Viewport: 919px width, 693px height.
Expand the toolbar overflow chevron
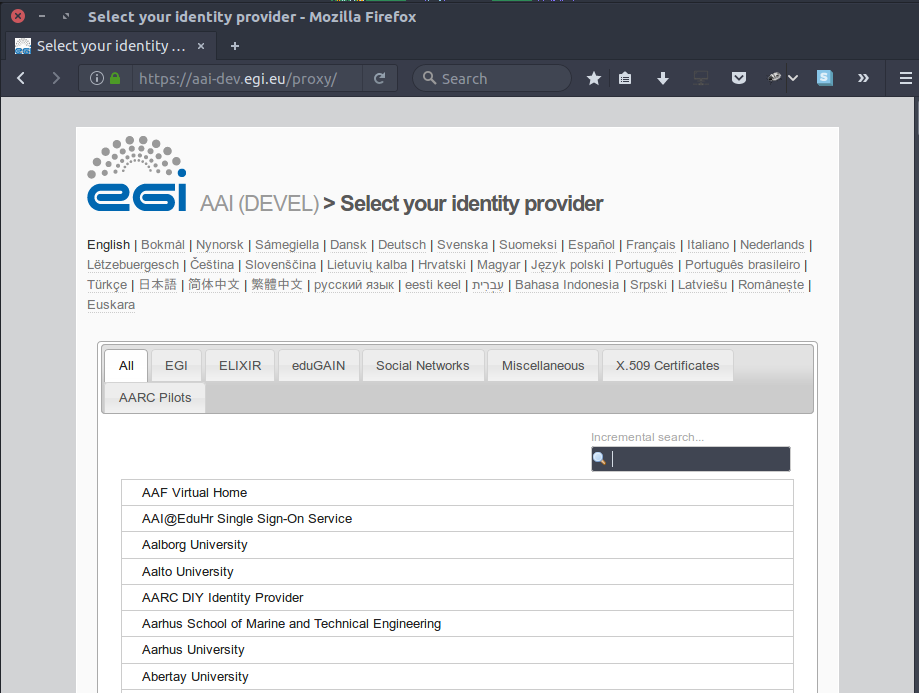pyautogui.click(x=863, y=78)
